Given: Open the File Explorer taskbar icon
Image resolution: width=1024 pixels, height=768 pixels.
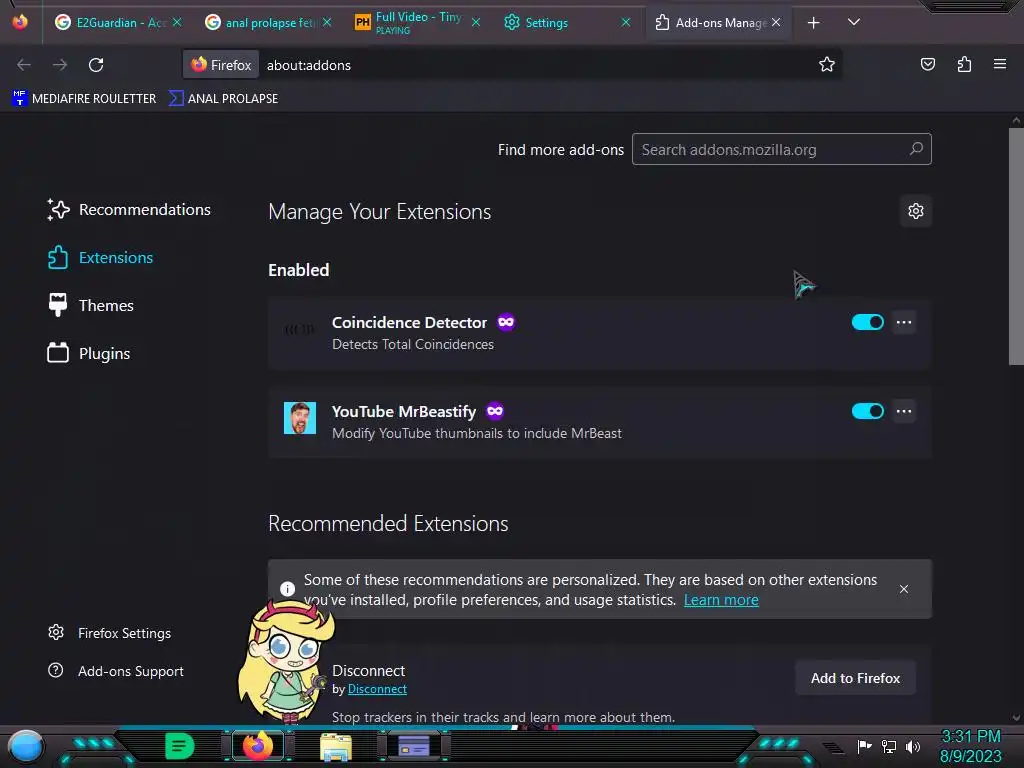Looking at the screenshot, I should pyautogui.click(x=336, y=747).
